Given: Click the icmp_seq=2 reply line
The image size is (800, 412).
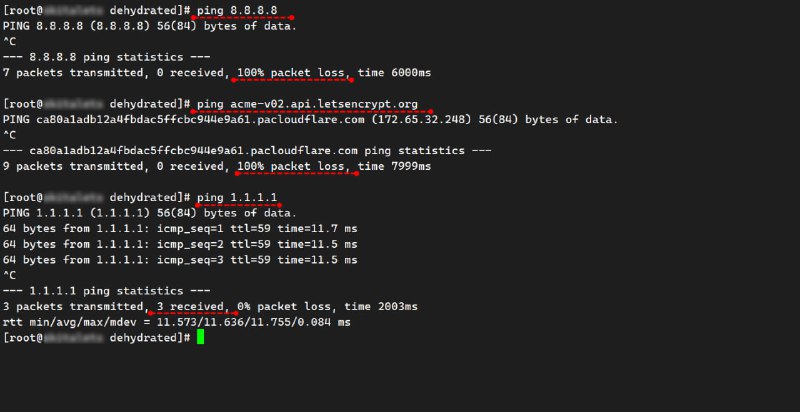Looking at the screenshot, I should point(180,245).
